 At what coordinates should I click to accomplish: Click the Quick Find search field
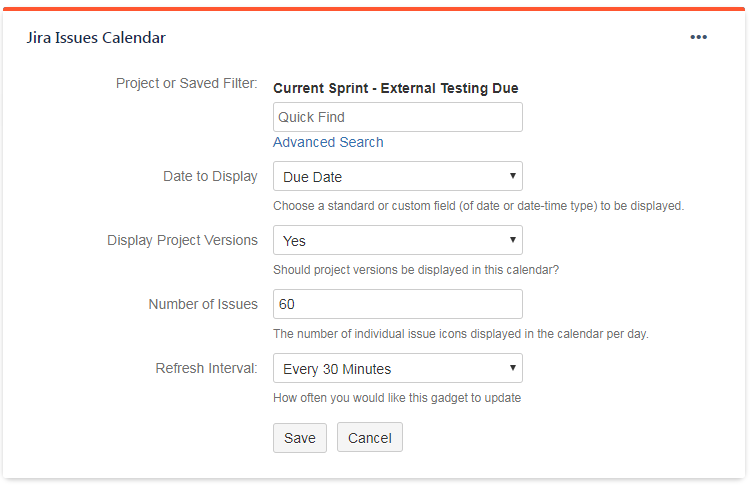coord(397,117)
